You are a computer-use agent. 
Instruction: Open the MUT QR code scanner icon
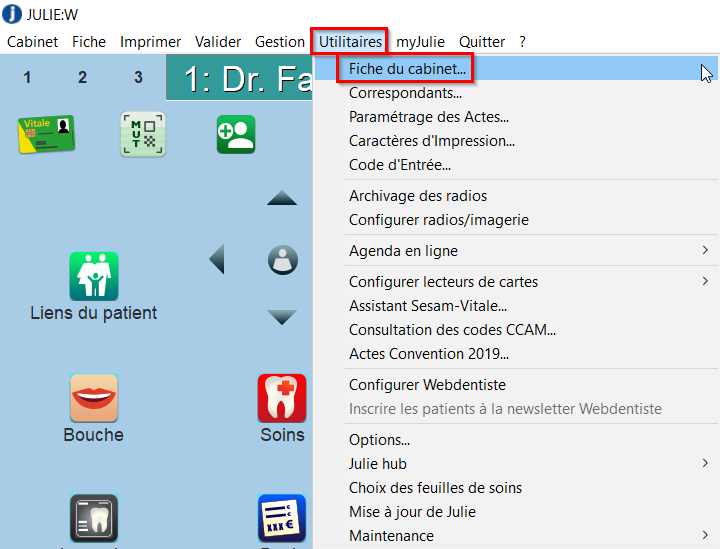(143, 134)
